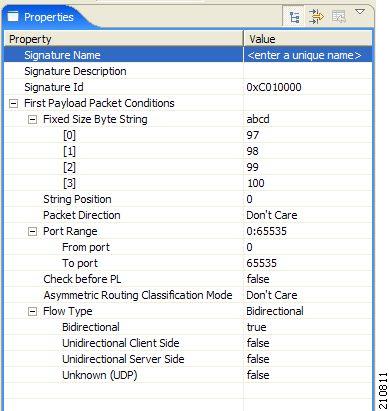Click the From port value 0
The height and width of the screenshot is (411, 389).
pyautogui.click(x=249, y=247)
